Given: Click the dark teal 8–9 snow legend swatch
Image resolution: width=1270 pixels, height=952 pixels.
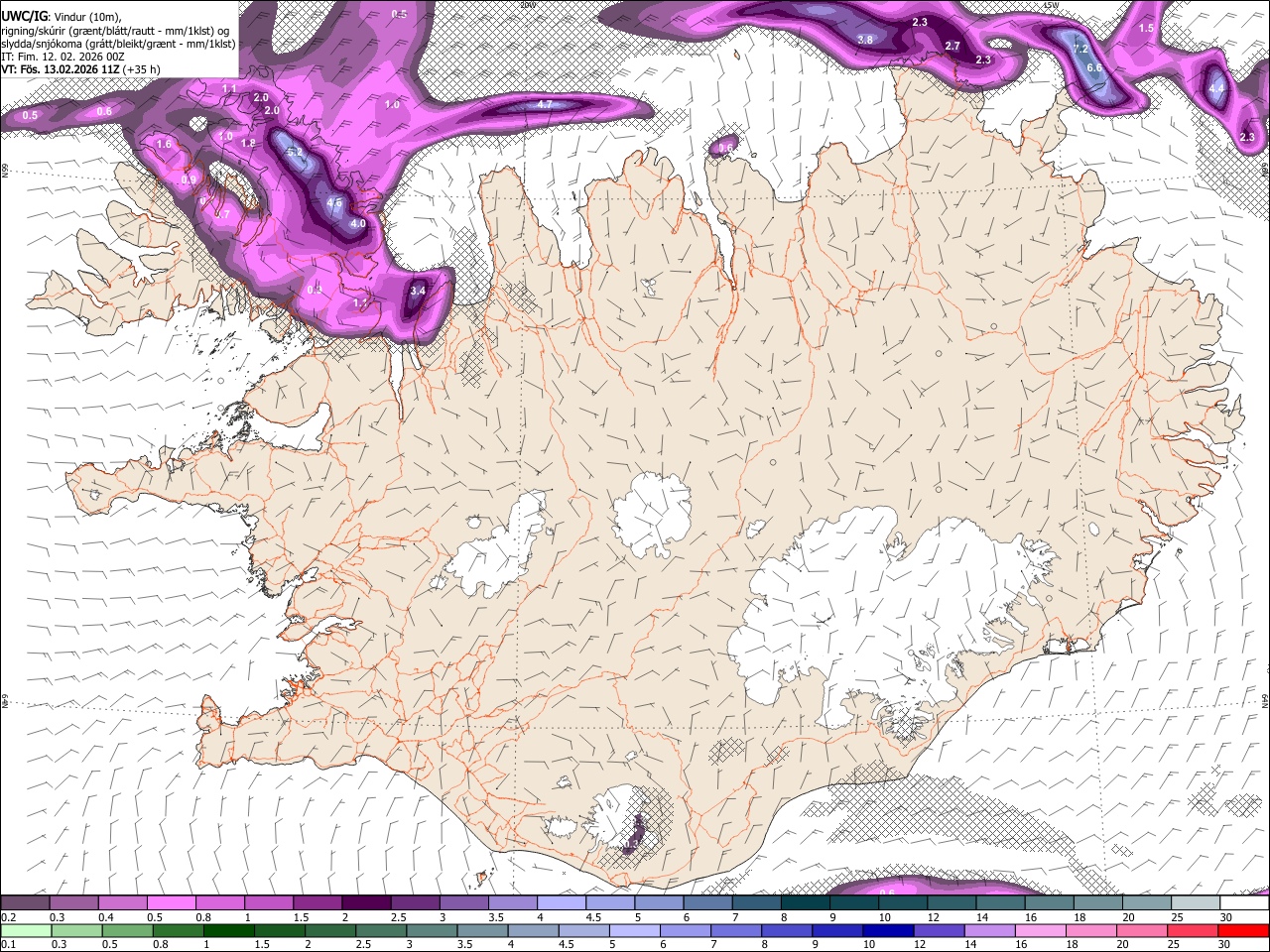Looking at the screenshot, I should pos(804,902).
